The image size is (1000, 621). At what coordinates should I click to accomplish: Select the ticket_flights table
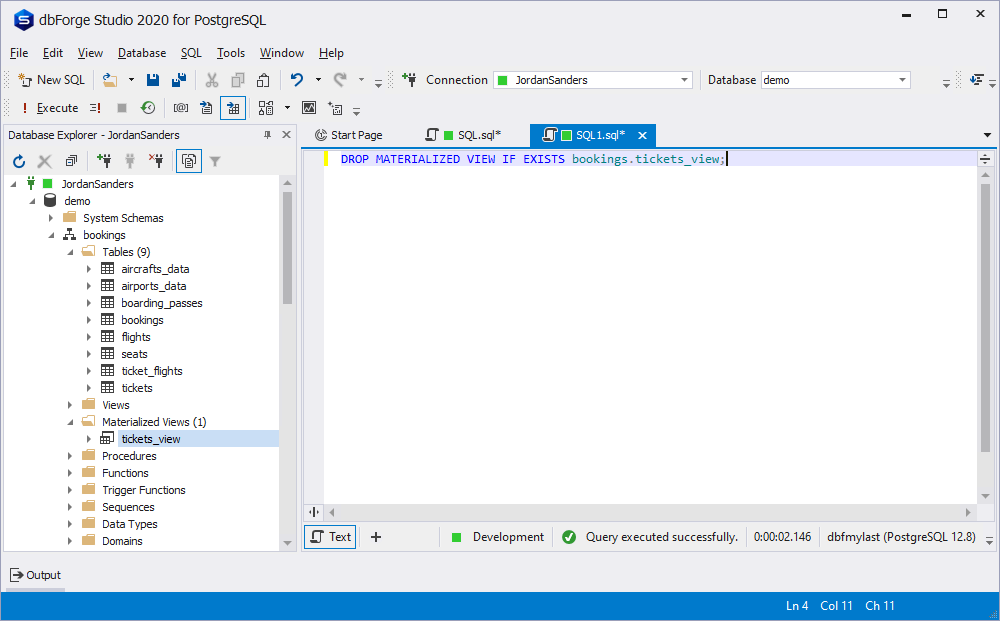pyautogui.click(x=152, y=371)
